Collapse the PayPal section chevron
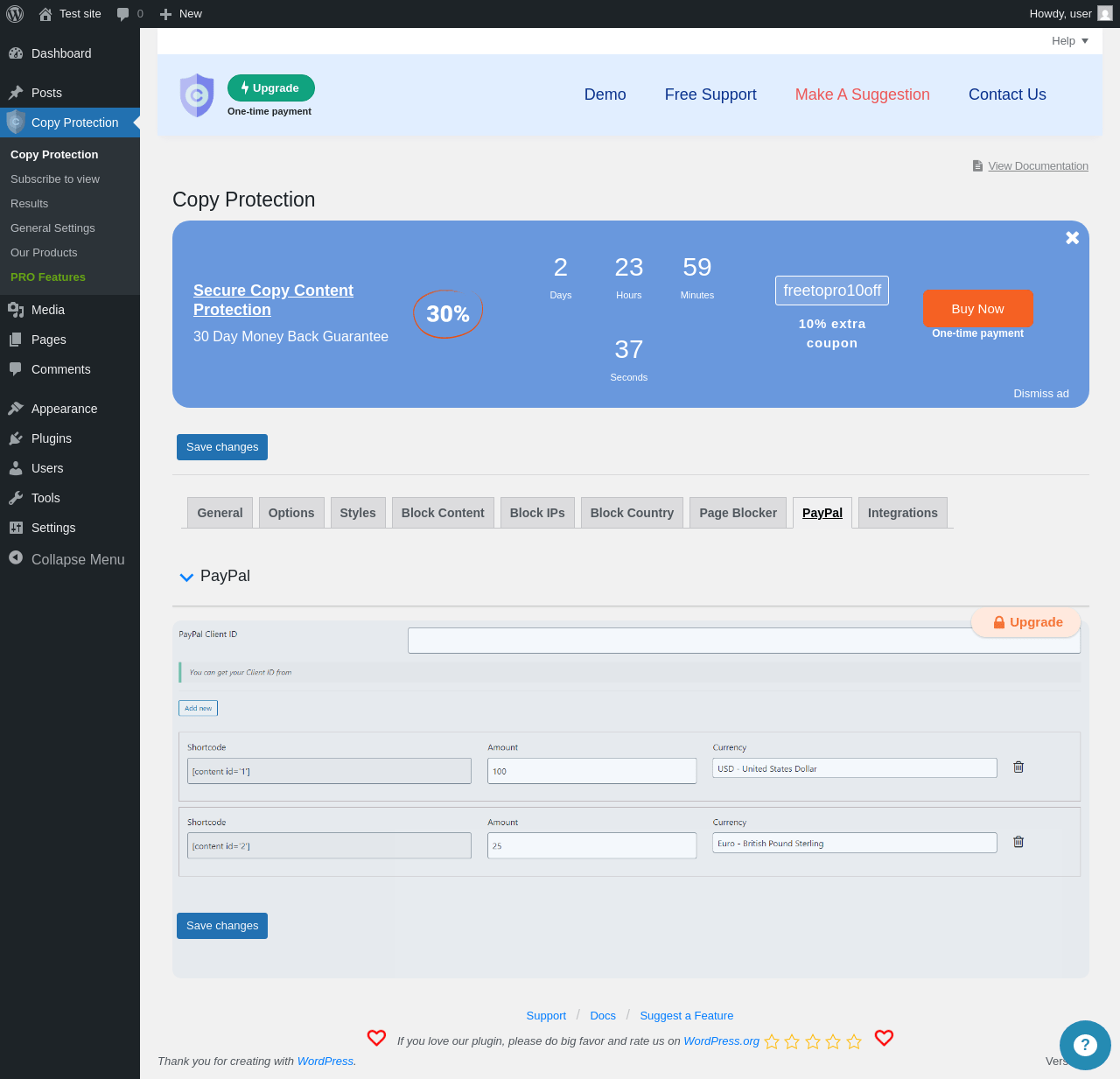 click(186, 577)
